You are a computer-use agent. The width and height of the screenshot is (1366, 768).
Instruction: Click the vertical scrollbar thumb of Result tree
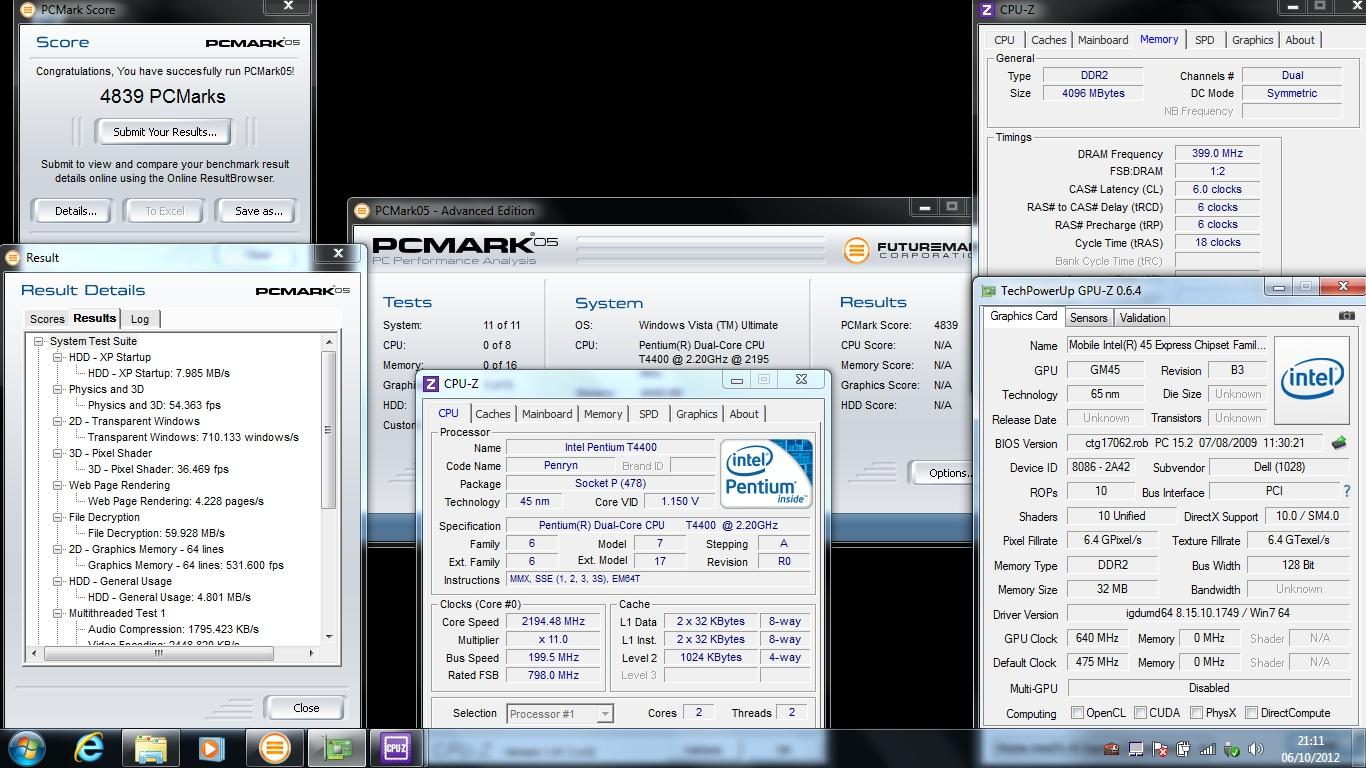tap(329, 429)
